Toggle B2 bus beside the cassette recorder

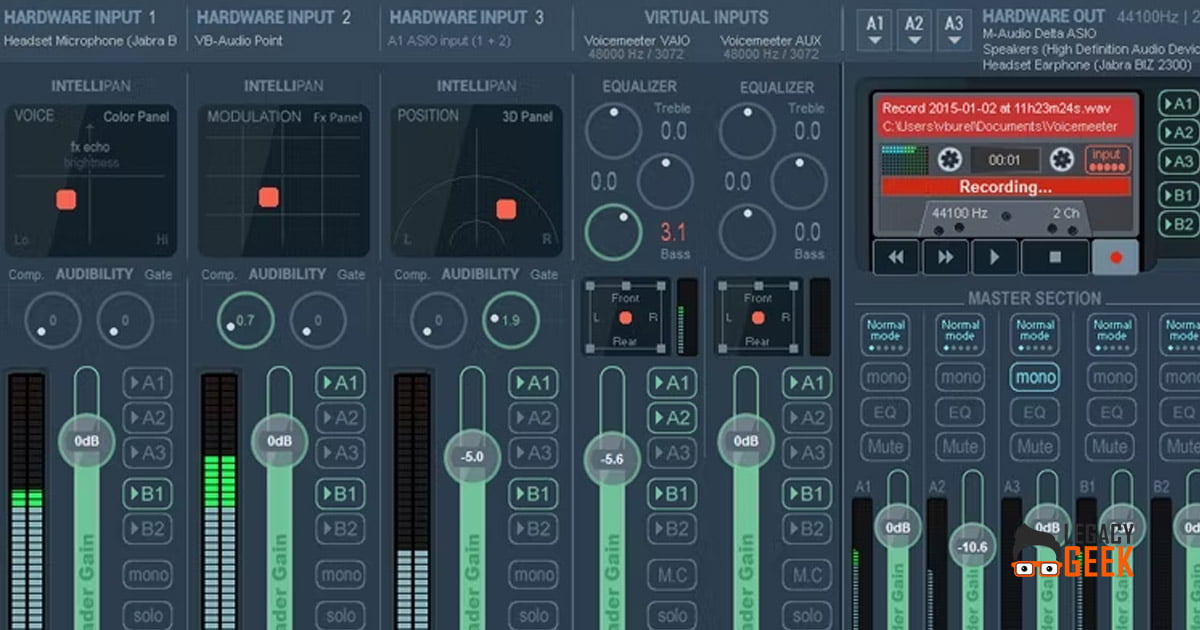click(x=1178, y=225)
